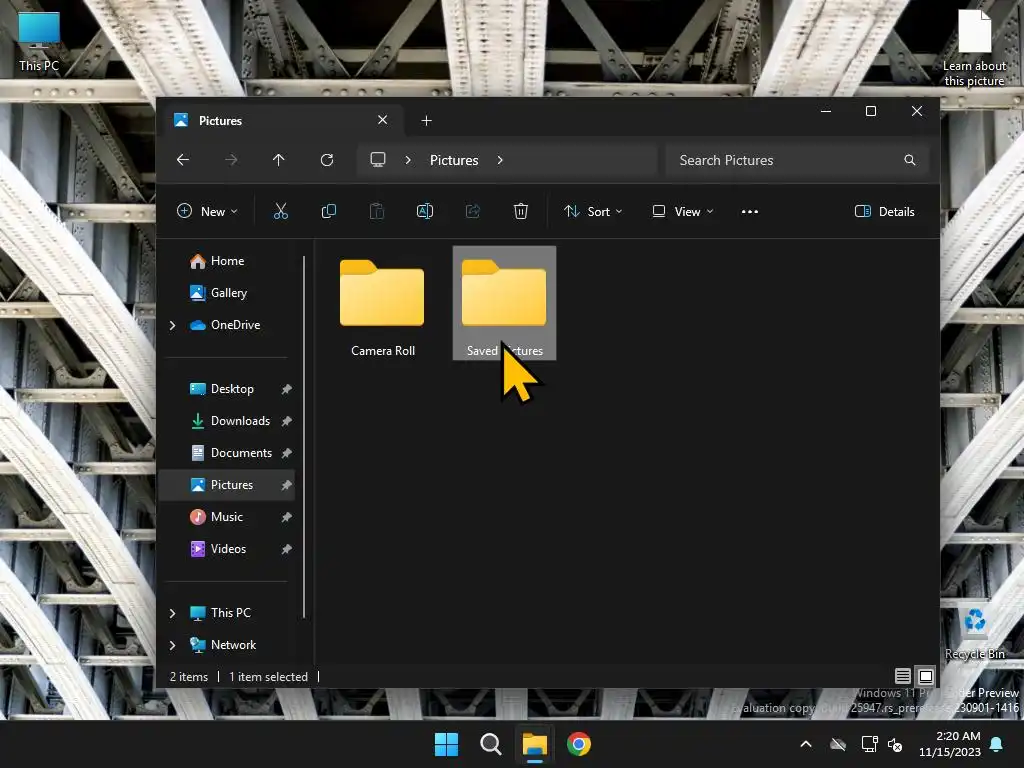This screenshot has height=768, width=1024.
Task: Click the muted volume tray icon
Action: click(x=895, y=744)
